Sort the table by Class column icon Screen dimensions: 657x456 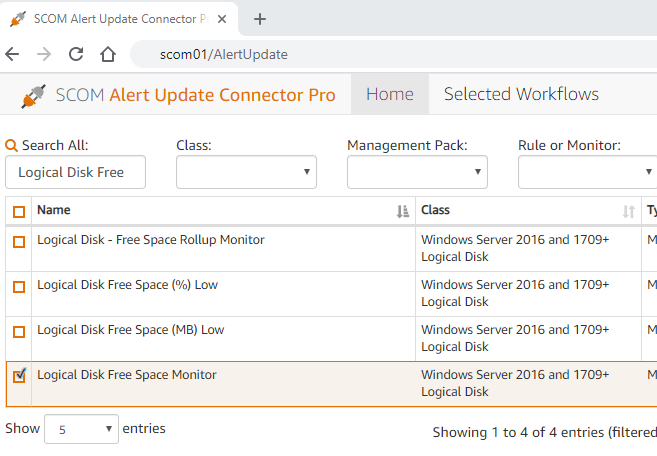629,211
